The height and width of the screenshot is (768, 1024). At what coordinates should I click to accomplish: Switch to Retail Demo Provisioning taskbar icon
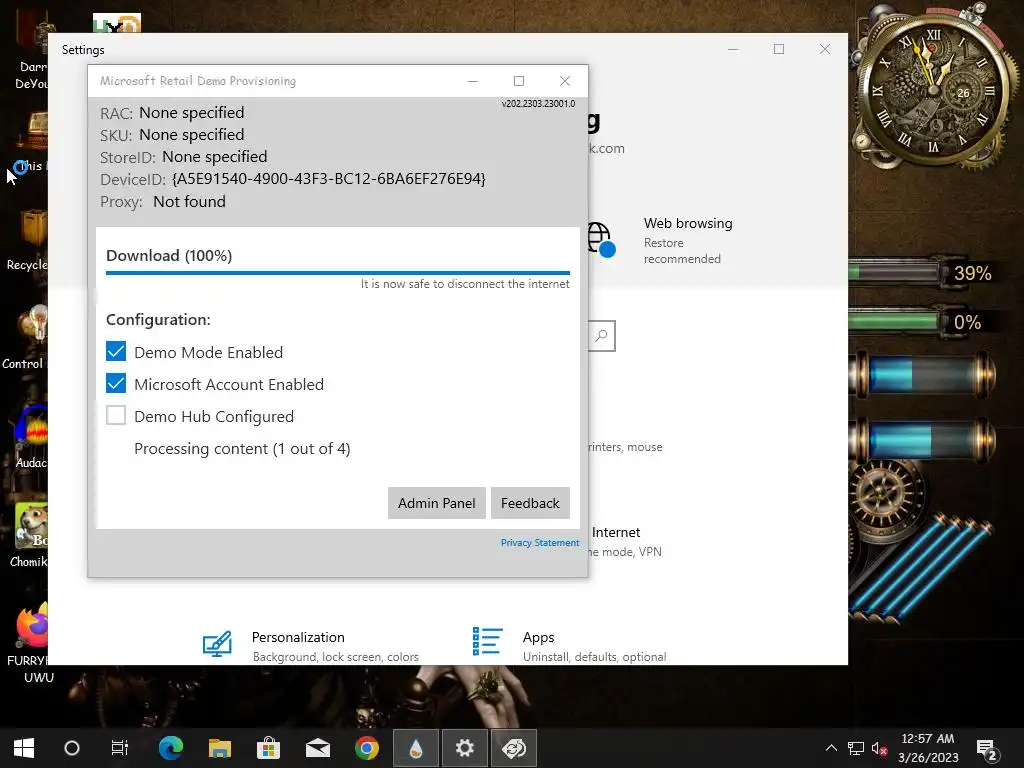pyautogui.click(x=514, y=748)
